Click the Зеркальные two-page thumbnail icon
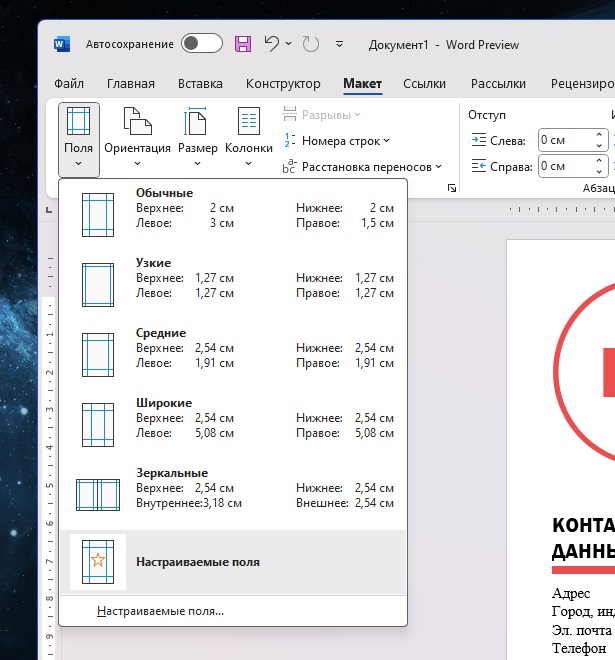615x660 pixels. [98, 495]
